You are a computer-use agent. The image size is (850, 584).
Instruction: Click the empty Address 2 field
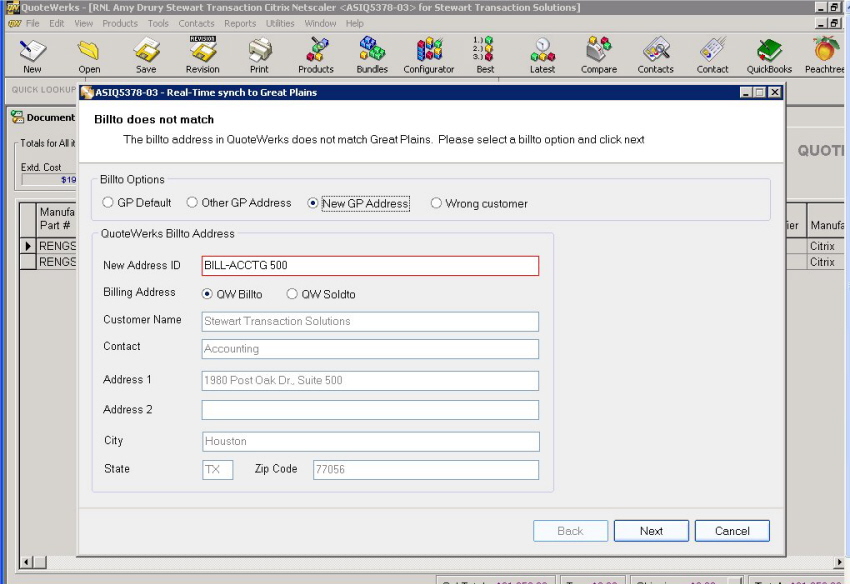(370, 409)
